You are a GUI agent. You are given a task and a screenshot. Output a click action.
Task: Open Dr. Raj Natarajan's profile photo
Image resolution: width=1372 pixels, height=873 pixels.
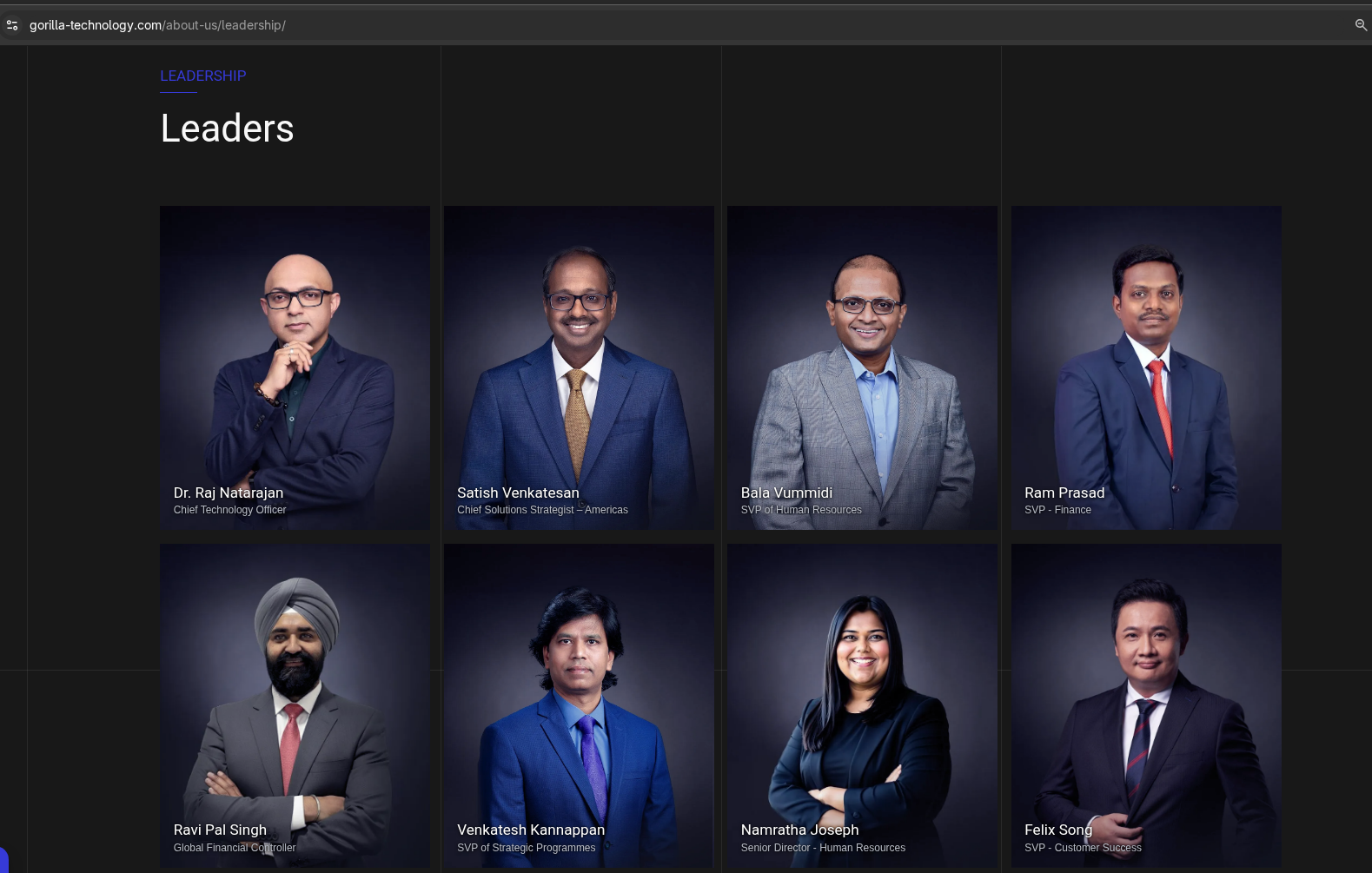[x=295, y=367]
